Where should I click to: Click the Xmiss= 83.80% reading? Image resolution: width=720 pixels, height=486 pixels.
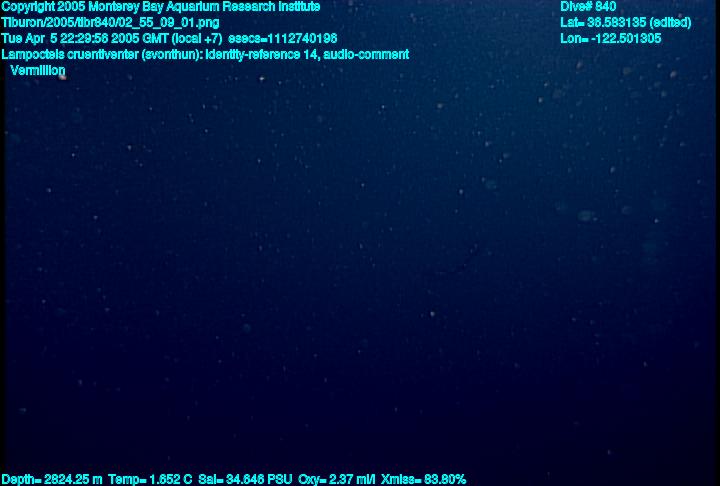pos(423,480)
